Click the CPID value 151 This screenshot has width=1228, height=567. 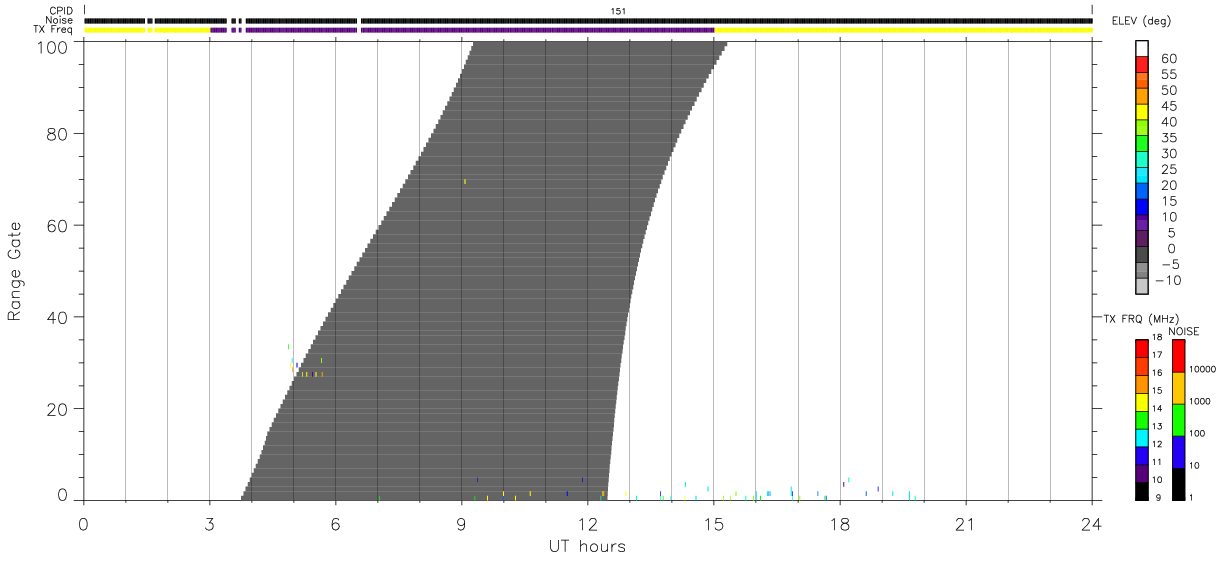tap(618, 11)
